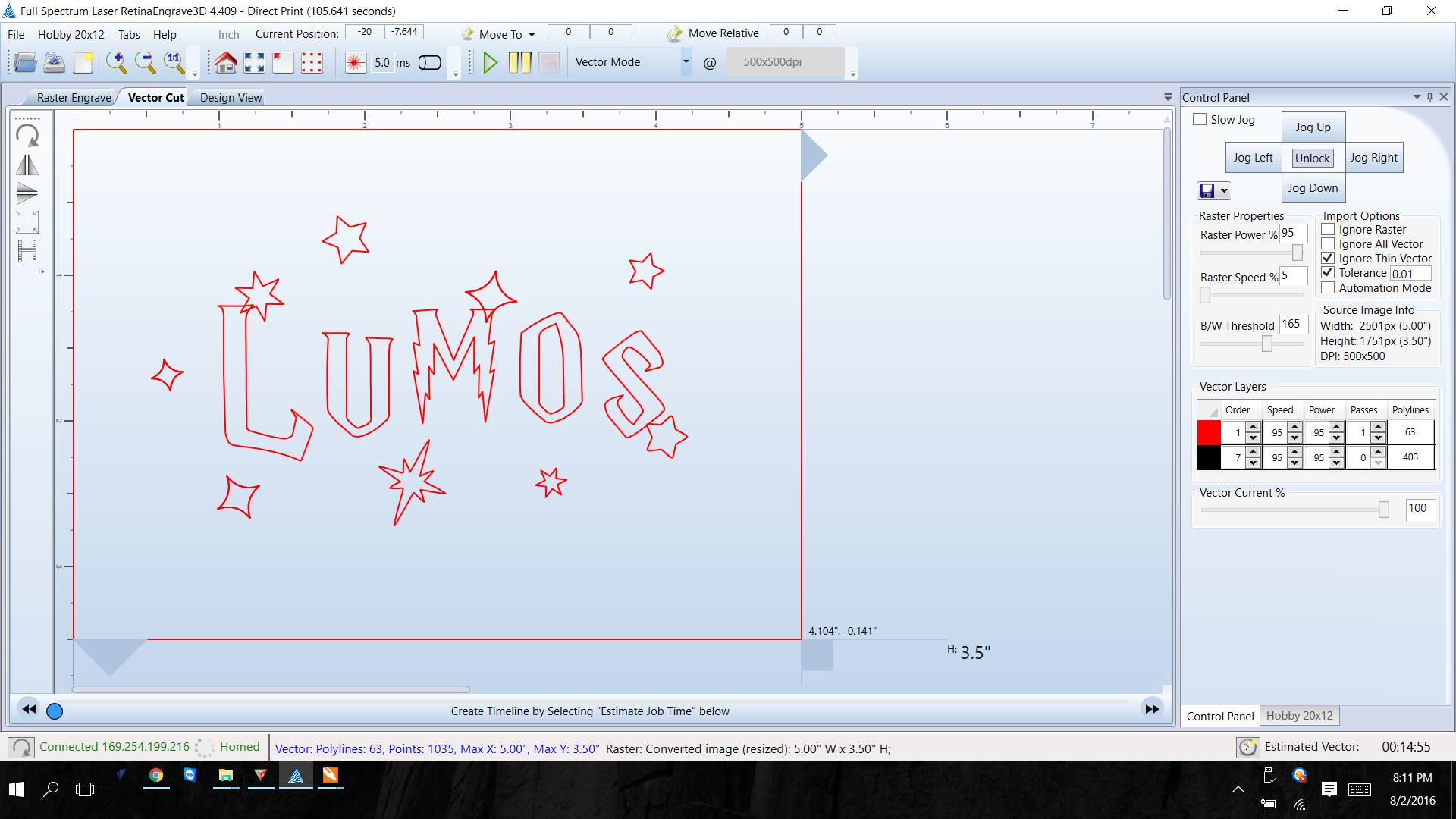Click the zoom out magnifier icon
Viewport: 1456px width, 819px height.
point(145,62)
